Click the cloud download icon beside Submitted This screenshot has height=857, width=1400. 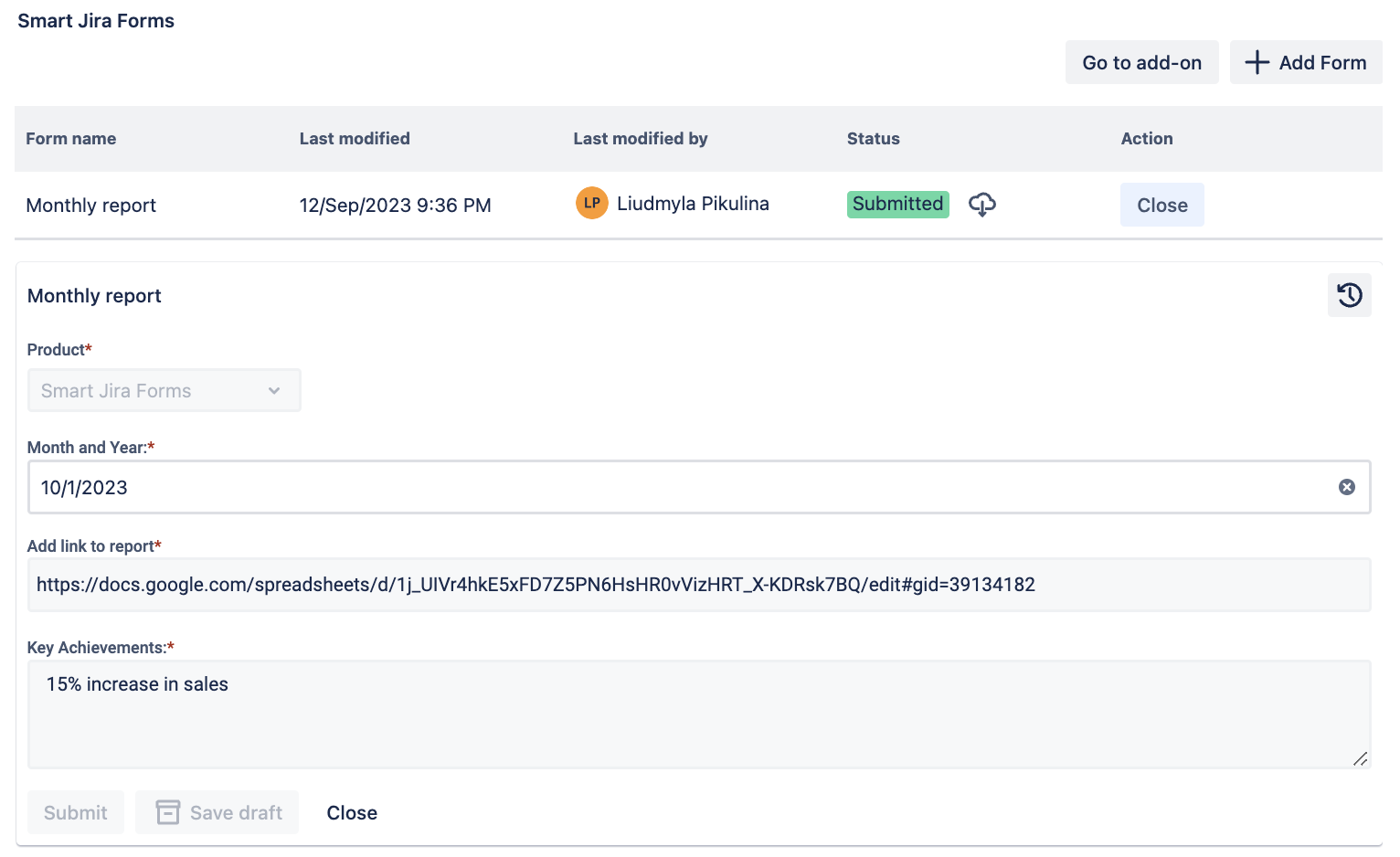pyautogui.click(x=982, y=205)
